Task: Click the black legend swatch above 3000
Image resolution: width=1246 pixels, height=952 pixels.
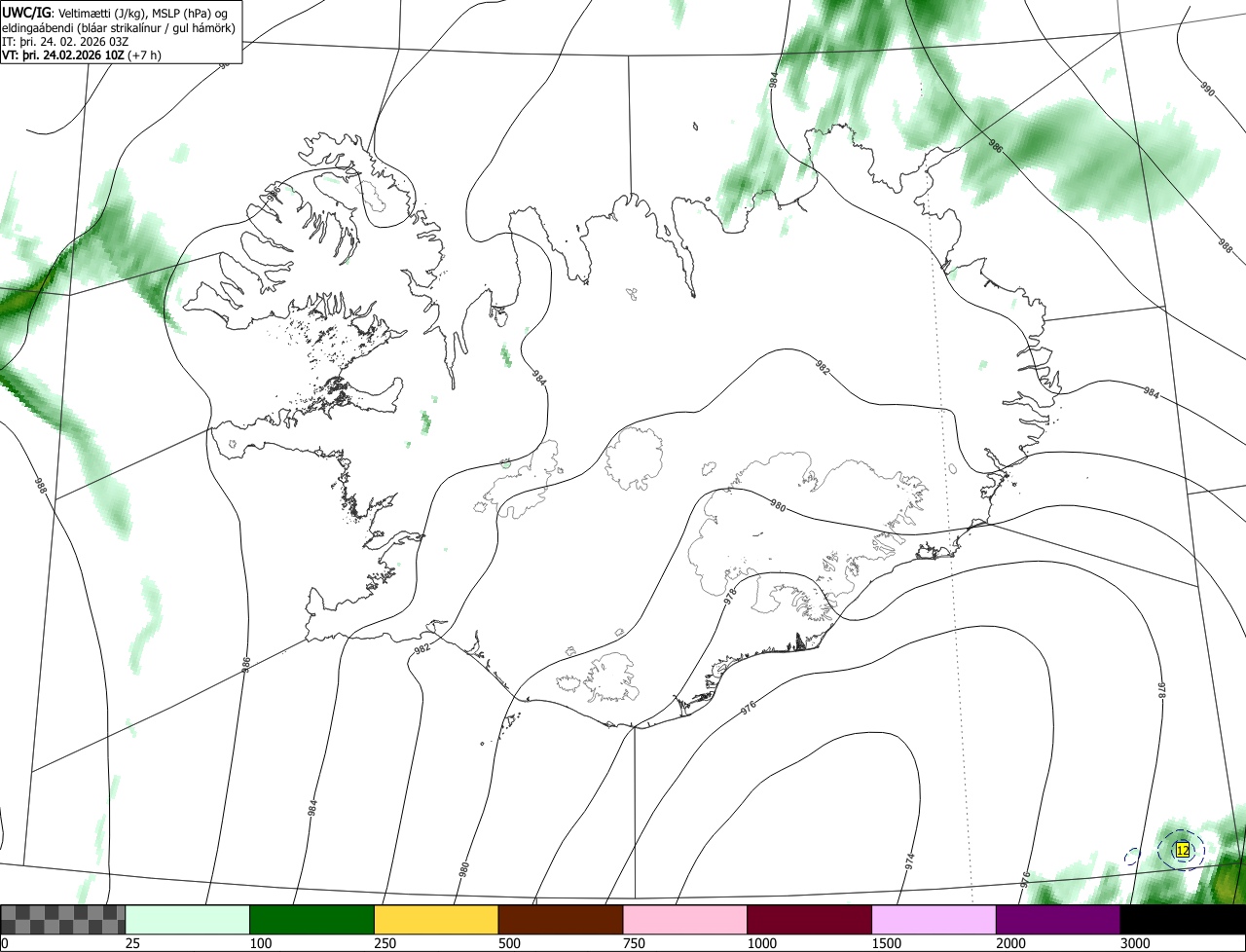Action: click(1183, 920)
